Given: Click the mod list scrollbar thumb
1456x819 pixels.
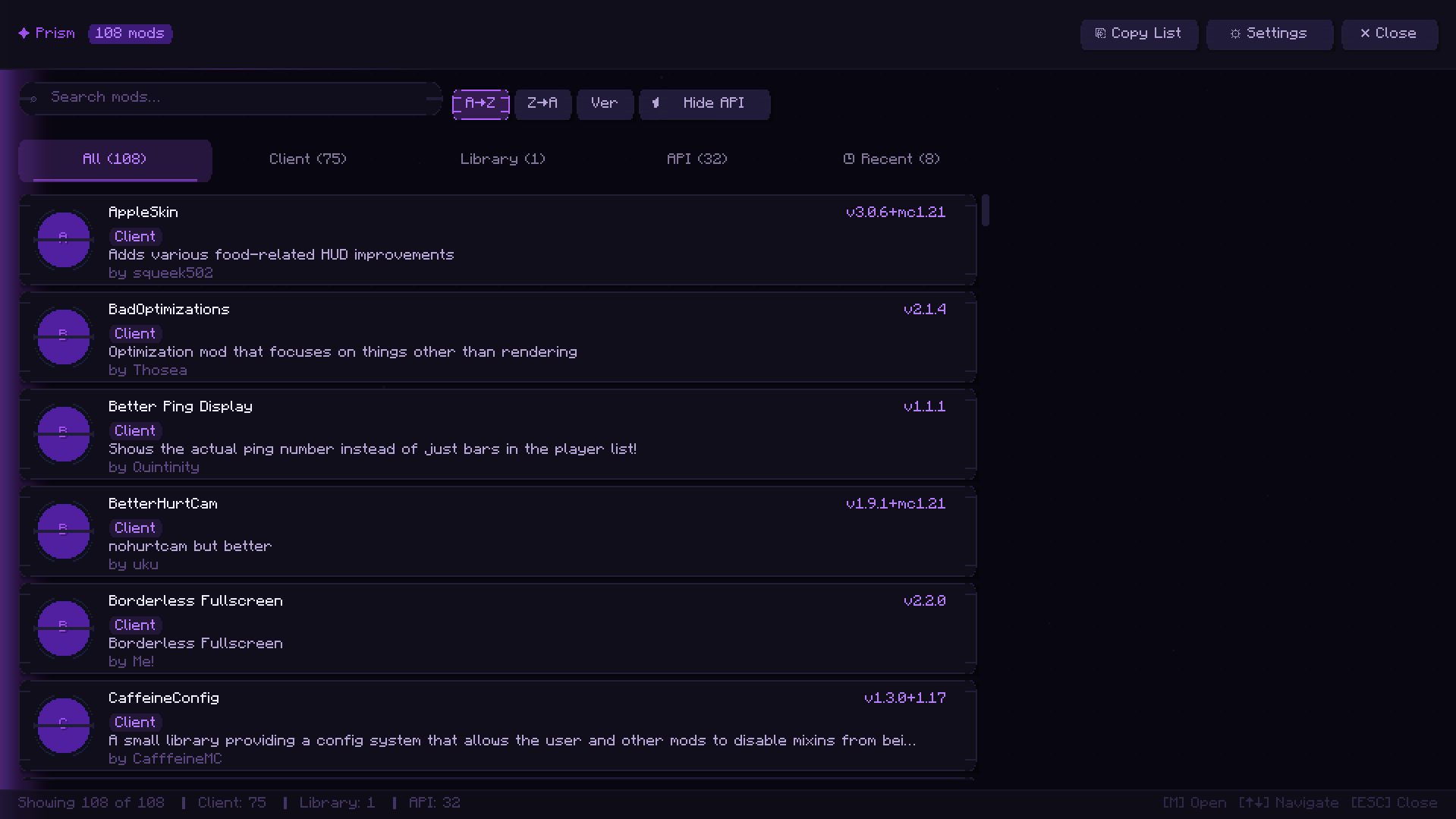Looking at the screenshot, I should (x=986, y=210).
